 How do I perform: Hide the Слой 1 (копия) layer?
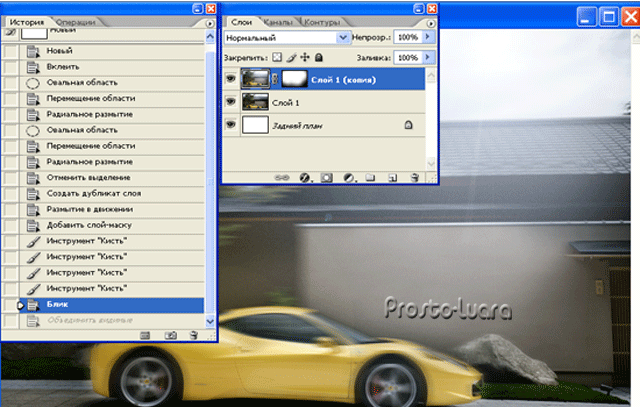click(x=231, y=78)
